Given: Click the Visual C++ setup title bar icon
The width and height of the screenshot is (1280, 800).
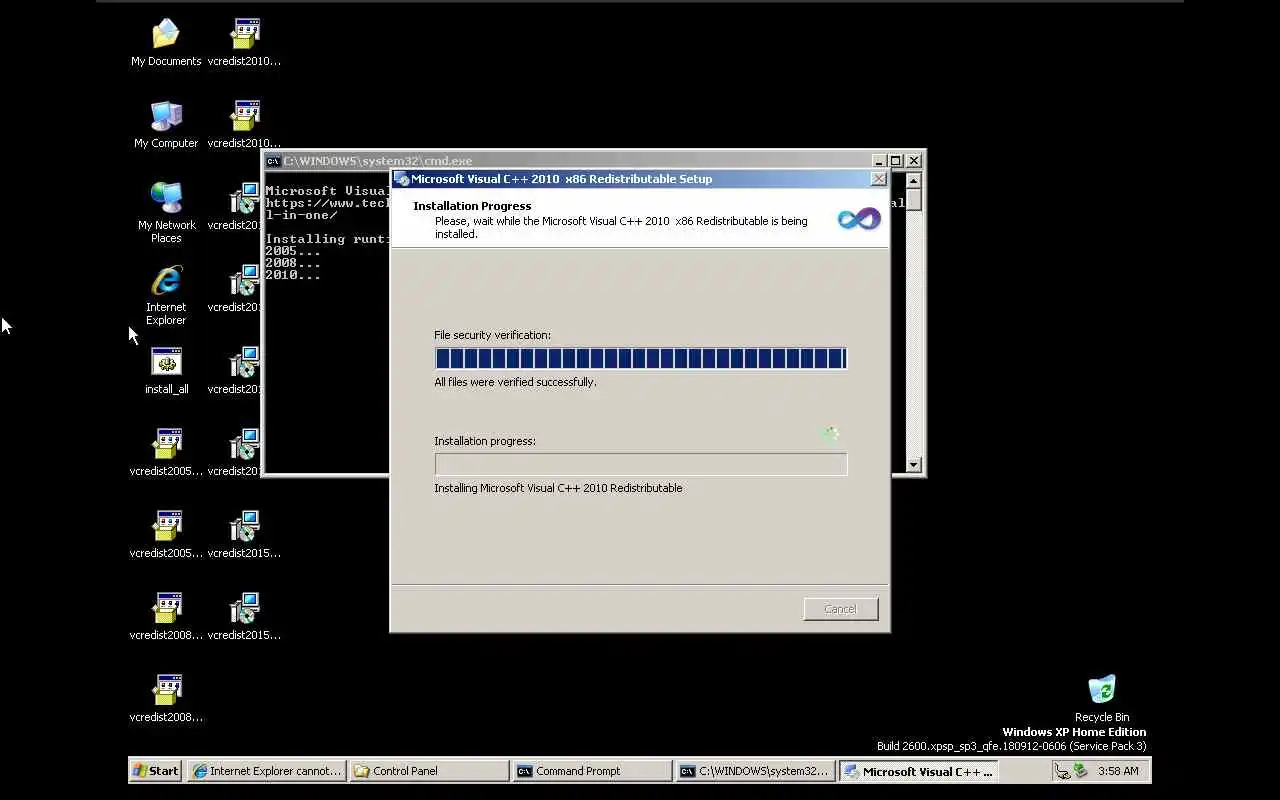Looking at the screenshot, I should pyautogui.click(x=402, y=180).
